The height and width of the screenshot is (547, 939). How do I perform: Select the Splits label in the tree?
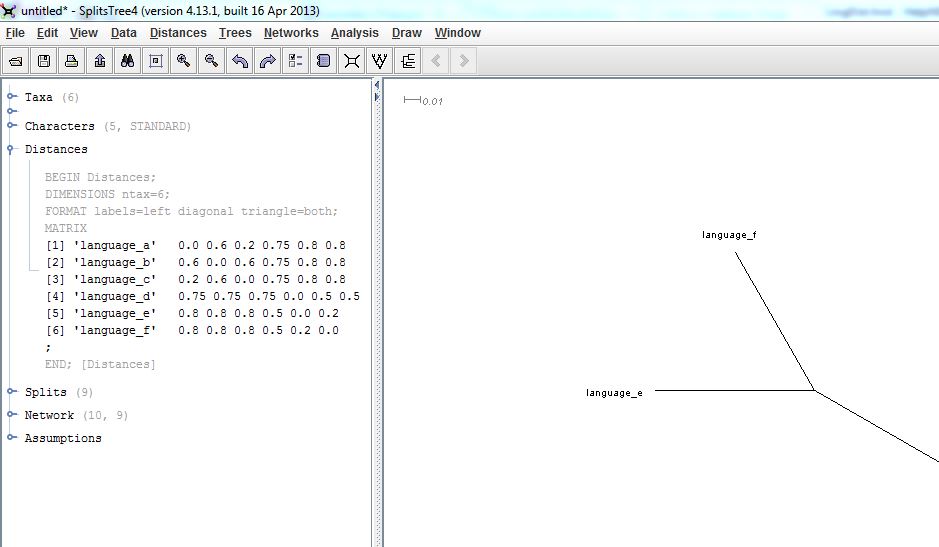[x=46, y=392]
